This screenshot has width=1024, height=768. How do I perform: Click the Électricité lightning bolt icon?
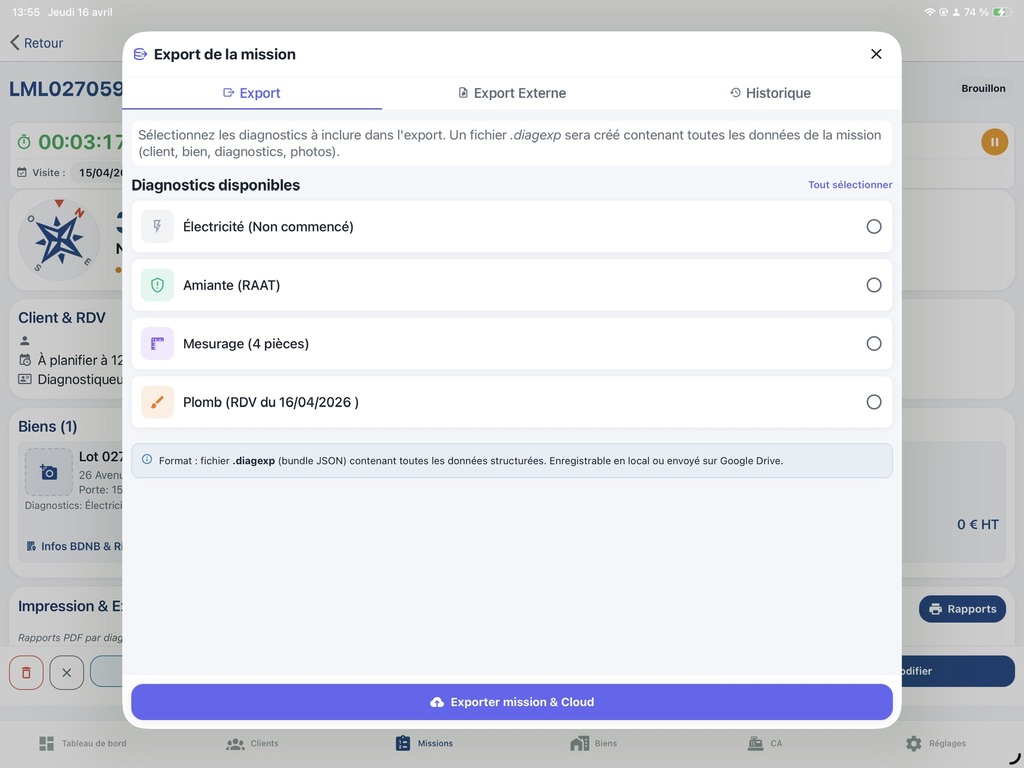157,227
